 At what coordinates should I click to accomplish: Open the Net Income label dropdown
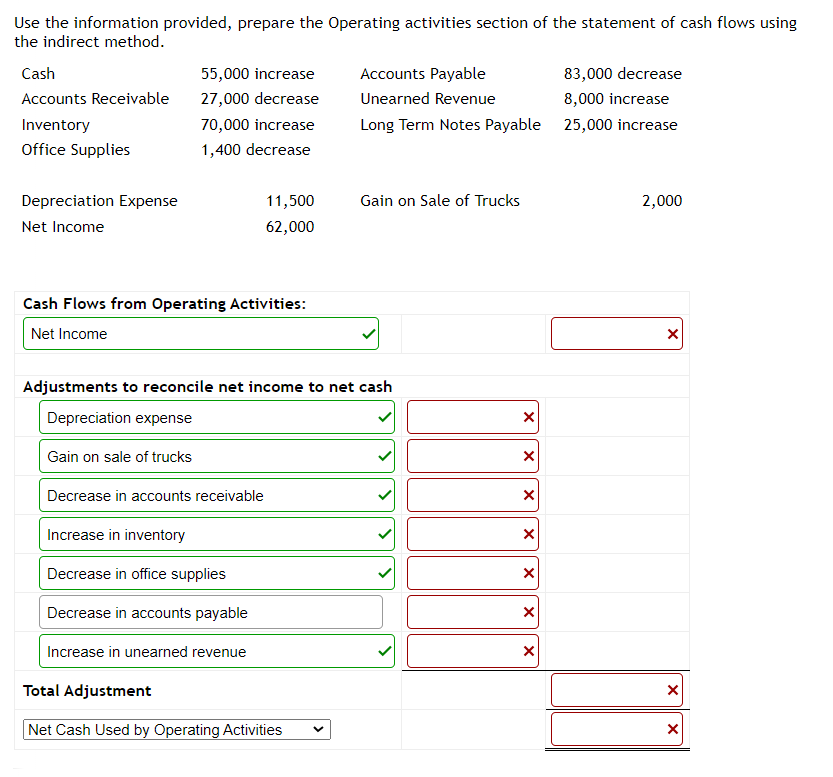(200, 333)
